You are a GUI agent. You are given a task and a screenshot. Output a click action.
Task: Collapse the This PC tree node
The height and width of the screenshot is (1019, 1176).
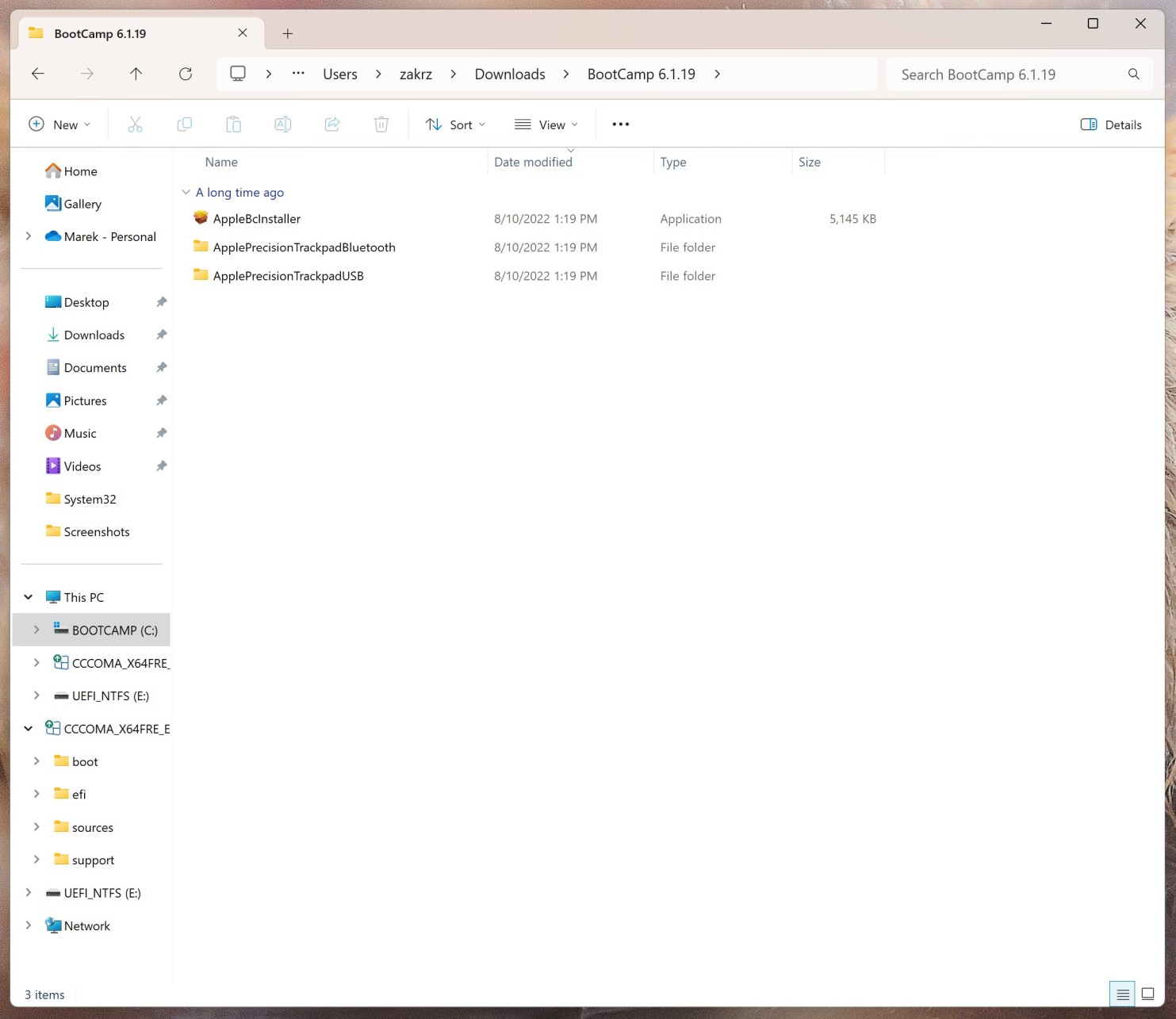tap(29, 597)
